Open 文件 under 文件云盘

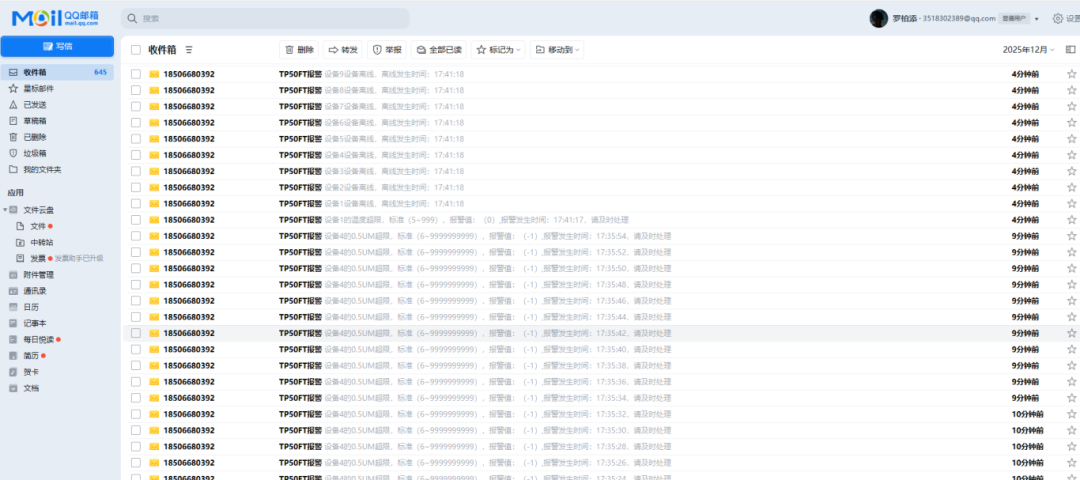[x=38, y=226]
